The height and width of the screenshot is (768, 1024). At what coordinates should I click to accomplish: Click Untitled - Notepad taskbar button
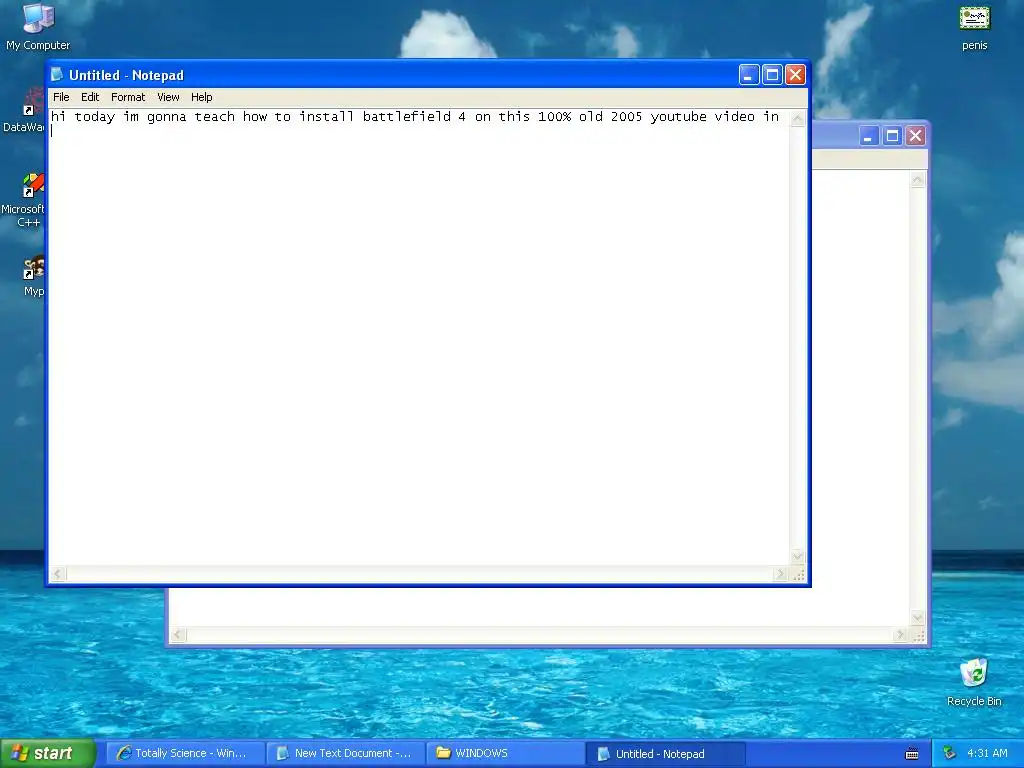(x=665, y=754)
